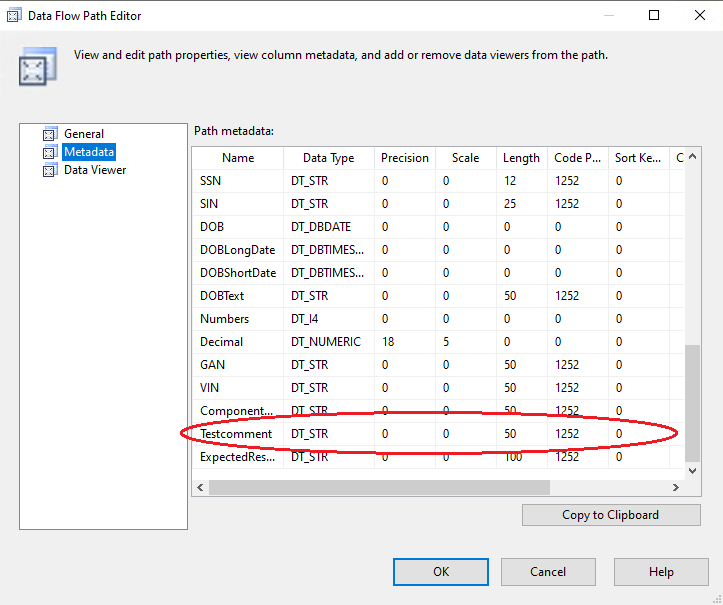Click the Metadata page icon
The width and height of the screenshot is (723, 605).
(x=49, y=152)
